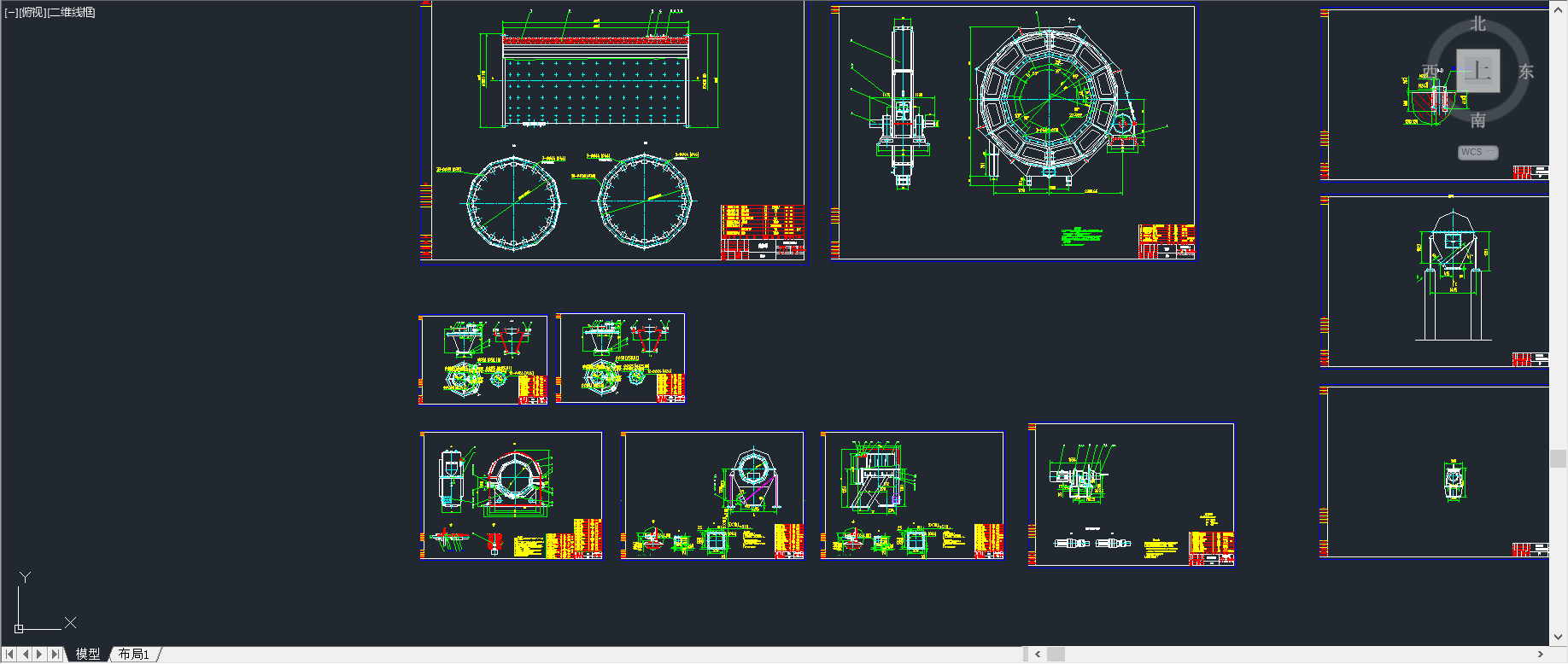Screen dimensions: 1568x664
Task: Go to the previous layout tab
Action: coord(26,655)
